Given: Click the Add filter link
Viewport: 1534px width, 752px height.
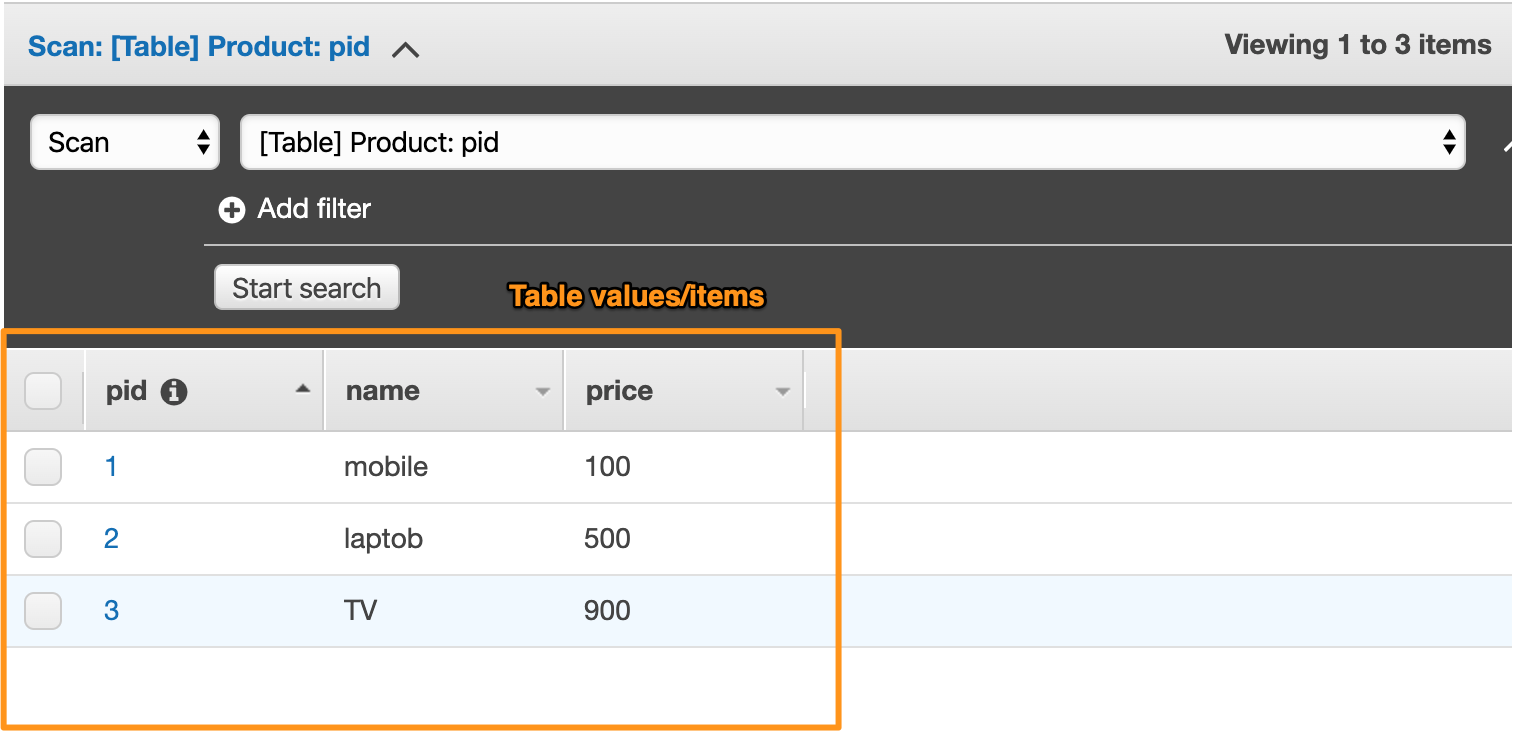Looking at the screenshot, I should click(x=314, y=209).
